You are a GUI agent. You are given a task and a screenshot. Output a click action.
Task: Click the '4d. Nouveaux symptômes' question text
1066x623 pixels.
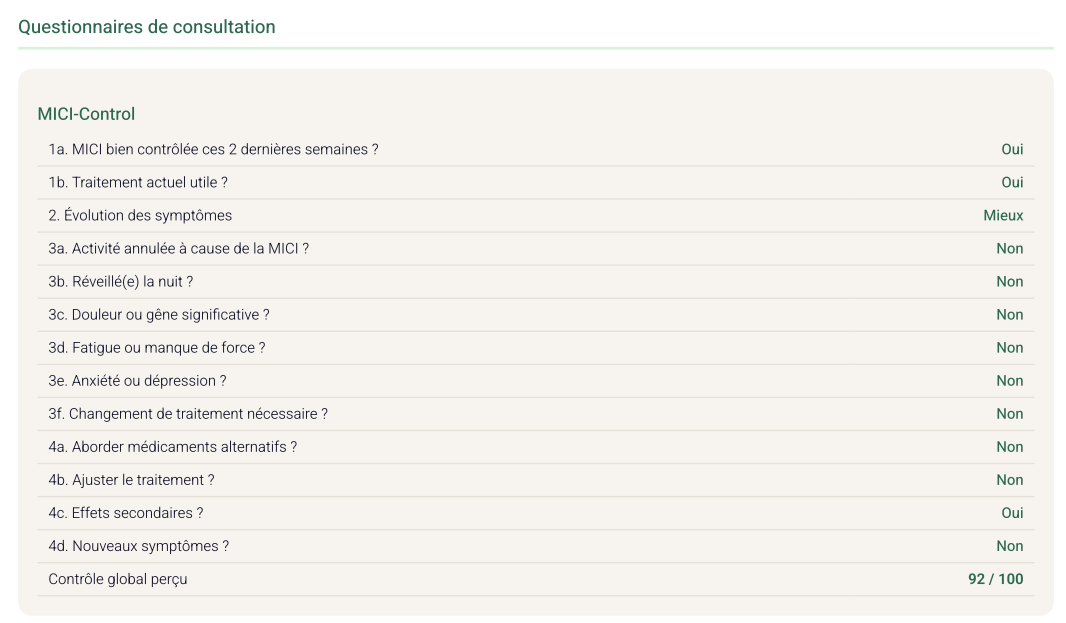139,546
